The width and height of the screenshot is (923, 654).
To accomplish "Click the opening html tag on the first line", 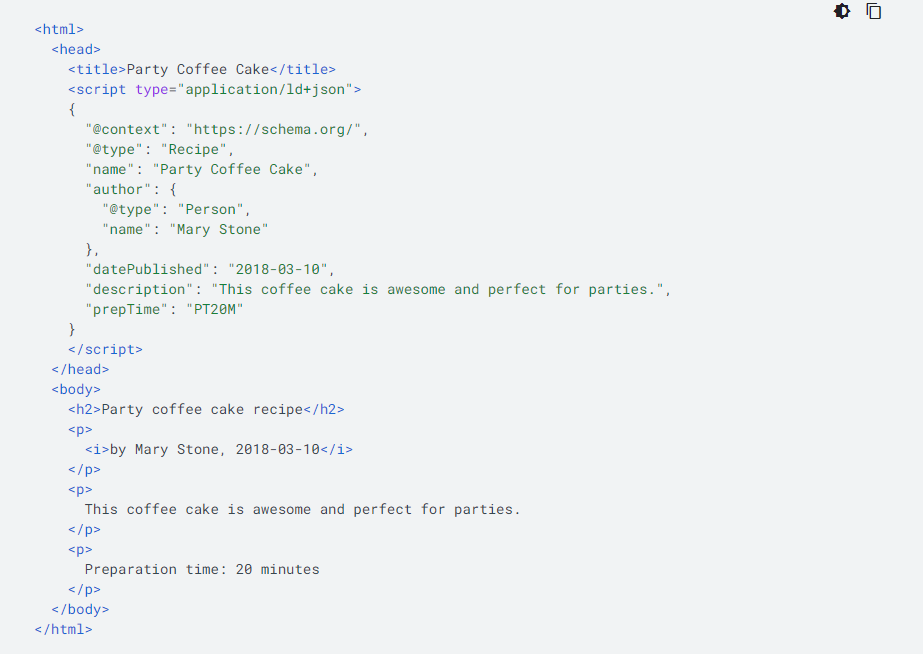I will pos(59,29).
